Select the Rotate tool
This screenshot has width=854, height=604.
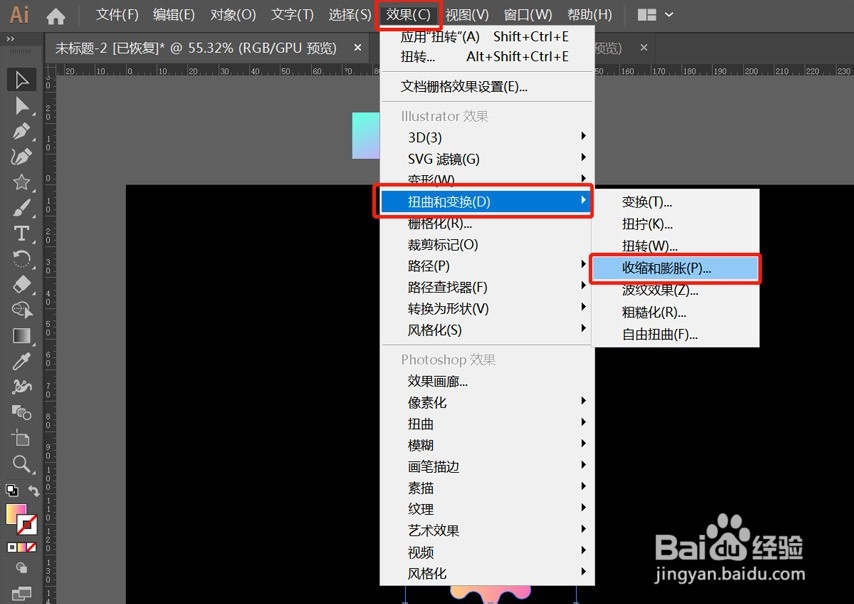point(22,259)
